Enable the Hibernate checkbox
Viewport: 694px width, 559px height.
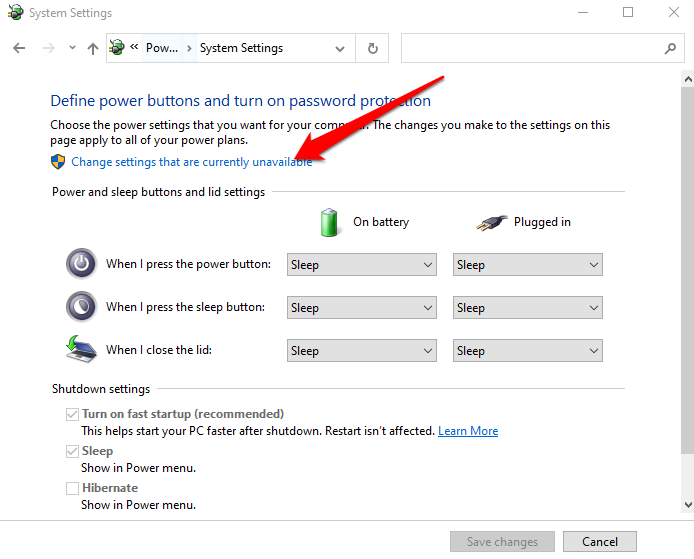(72, 488)
